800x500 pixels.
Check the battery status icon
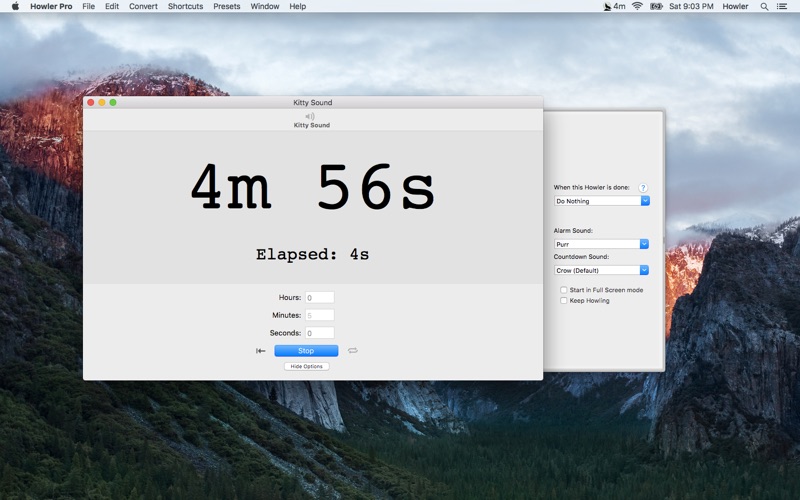(x=656, y=6)
